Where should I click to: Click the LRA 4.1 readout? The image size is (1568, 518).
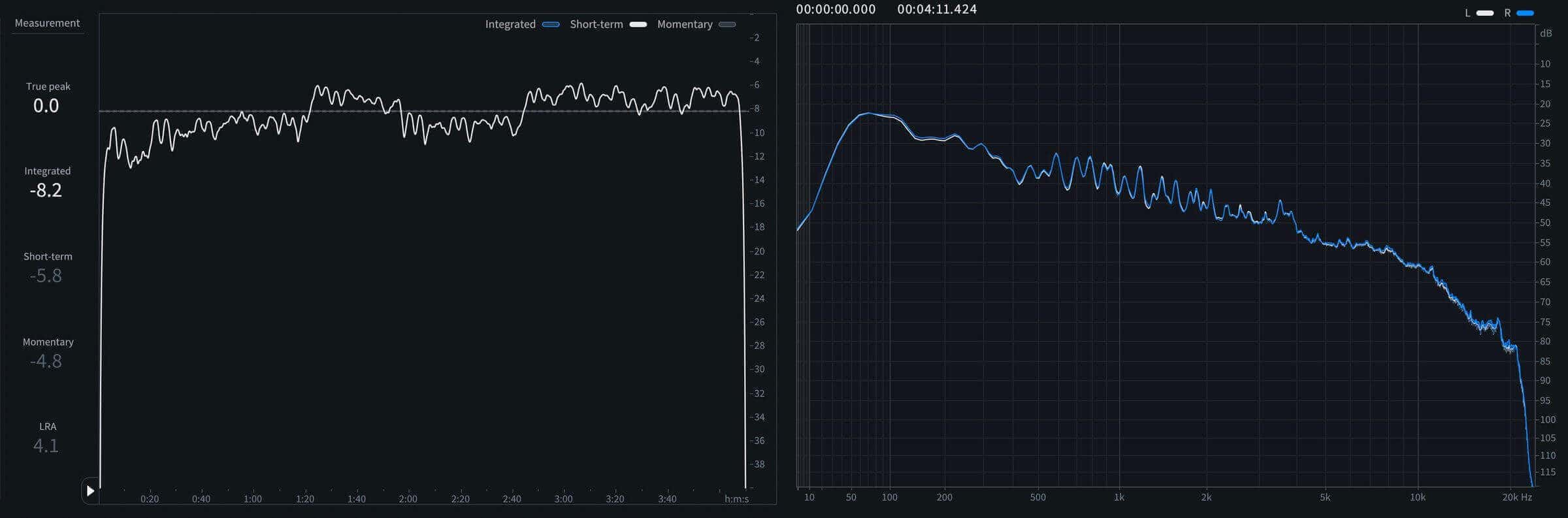[x=46, y=445]
